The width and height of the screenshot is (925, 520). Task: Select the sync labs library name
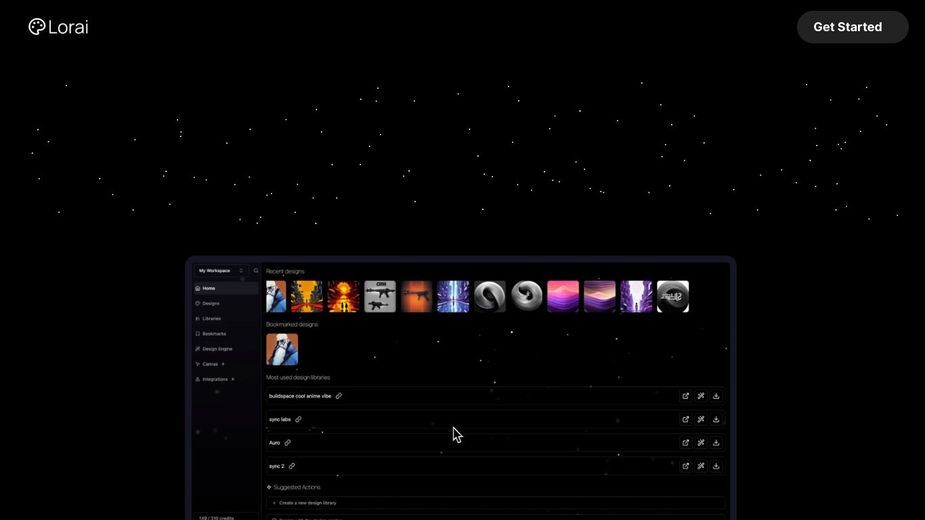pyautogui.click(x=280, y=420)
